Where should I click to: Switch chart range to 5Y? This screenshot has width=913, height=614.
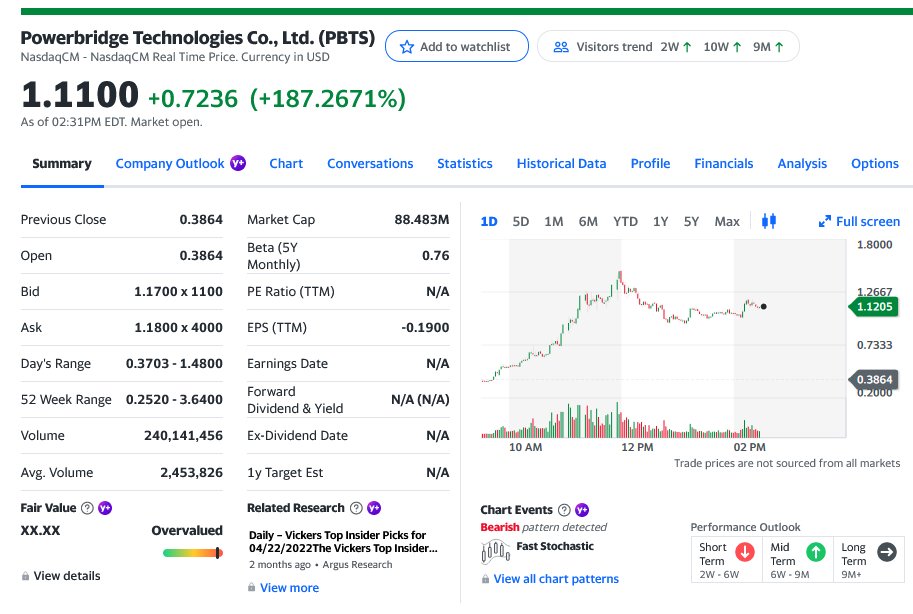(x=691, y=221)
